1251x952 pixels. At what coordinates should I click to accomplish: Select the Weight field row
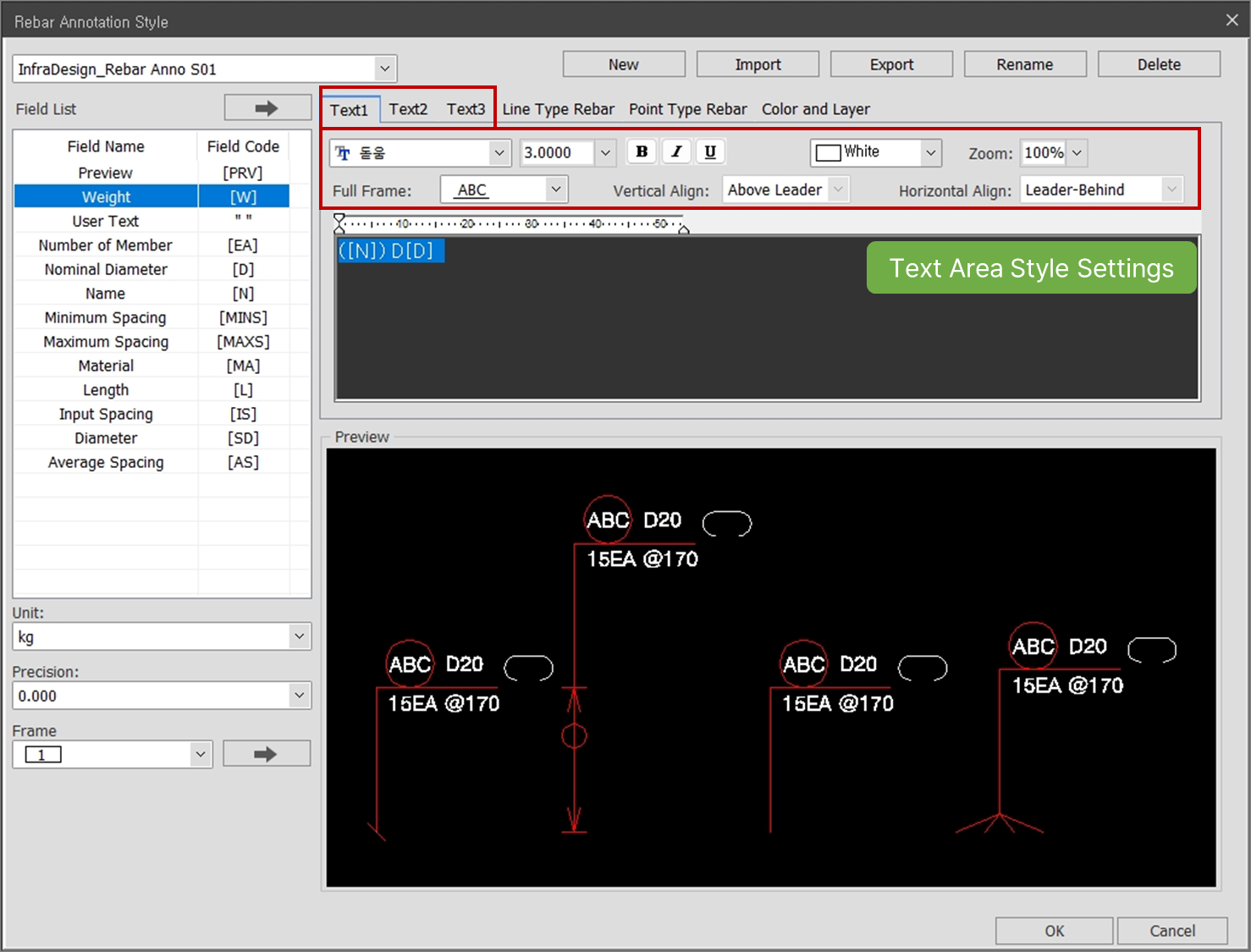[x=152, y=197]
